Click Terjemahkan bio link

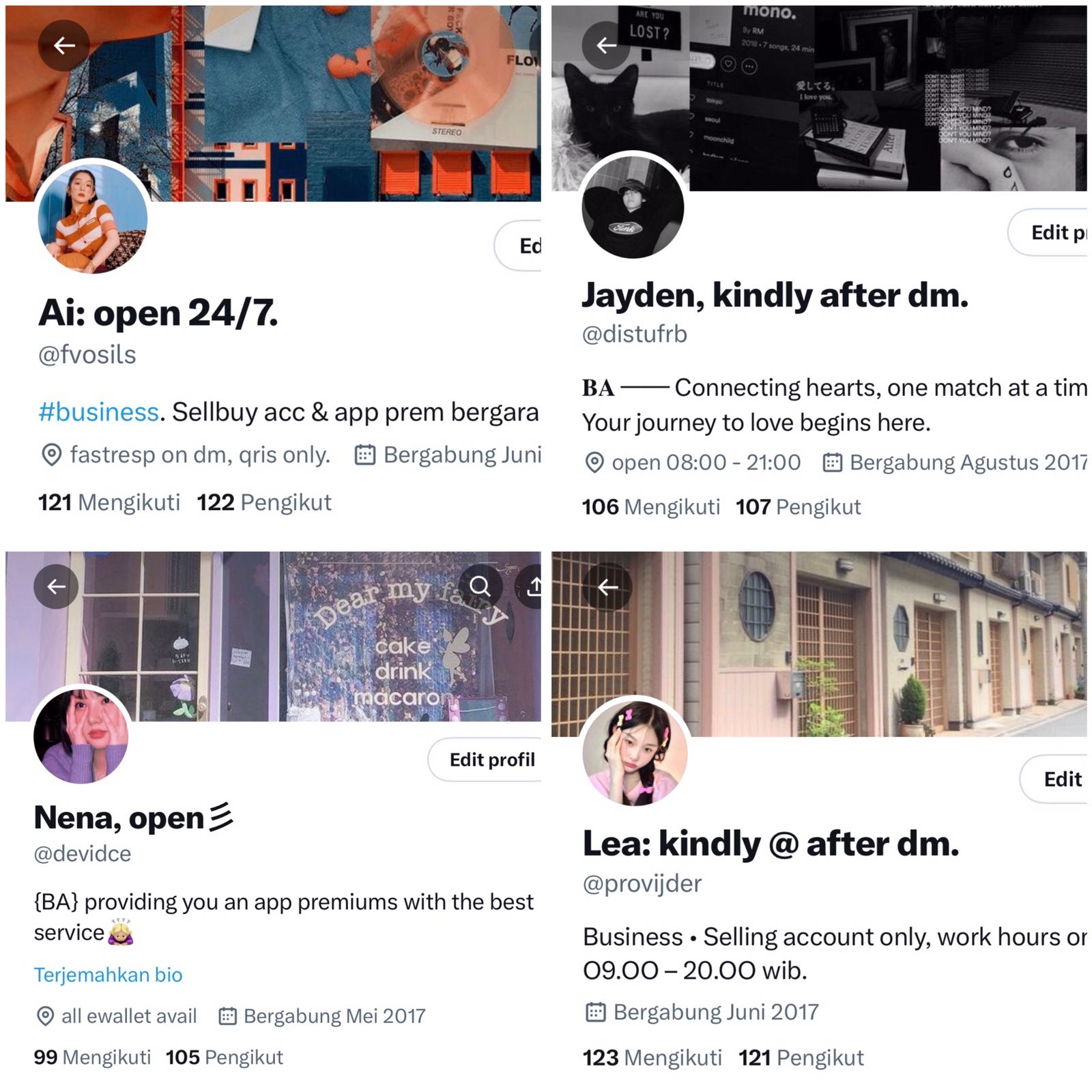pyautogui.click(x=109, y=975)
